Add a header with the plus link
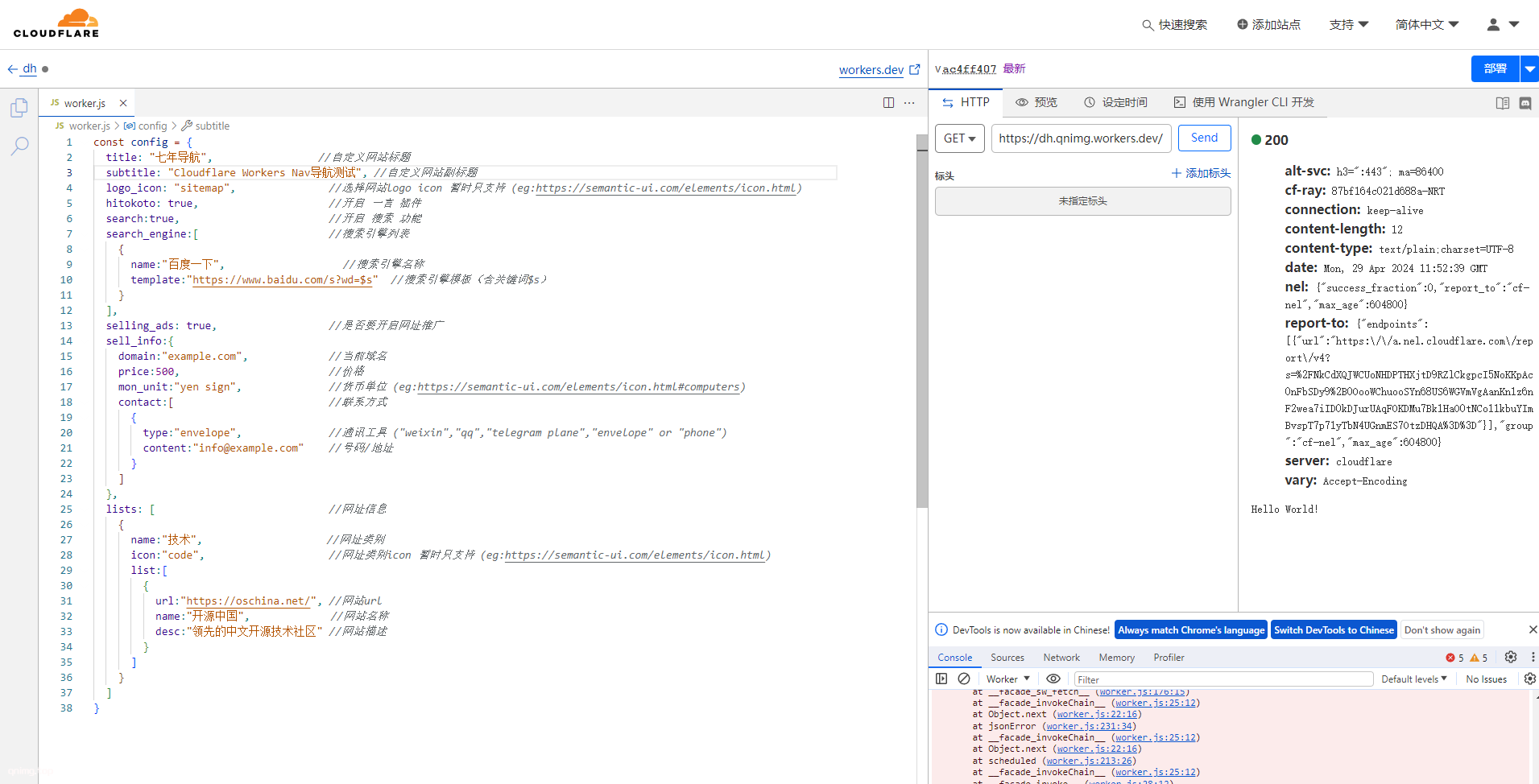Screen dimensions: 1539x784 coord(1201,173)
